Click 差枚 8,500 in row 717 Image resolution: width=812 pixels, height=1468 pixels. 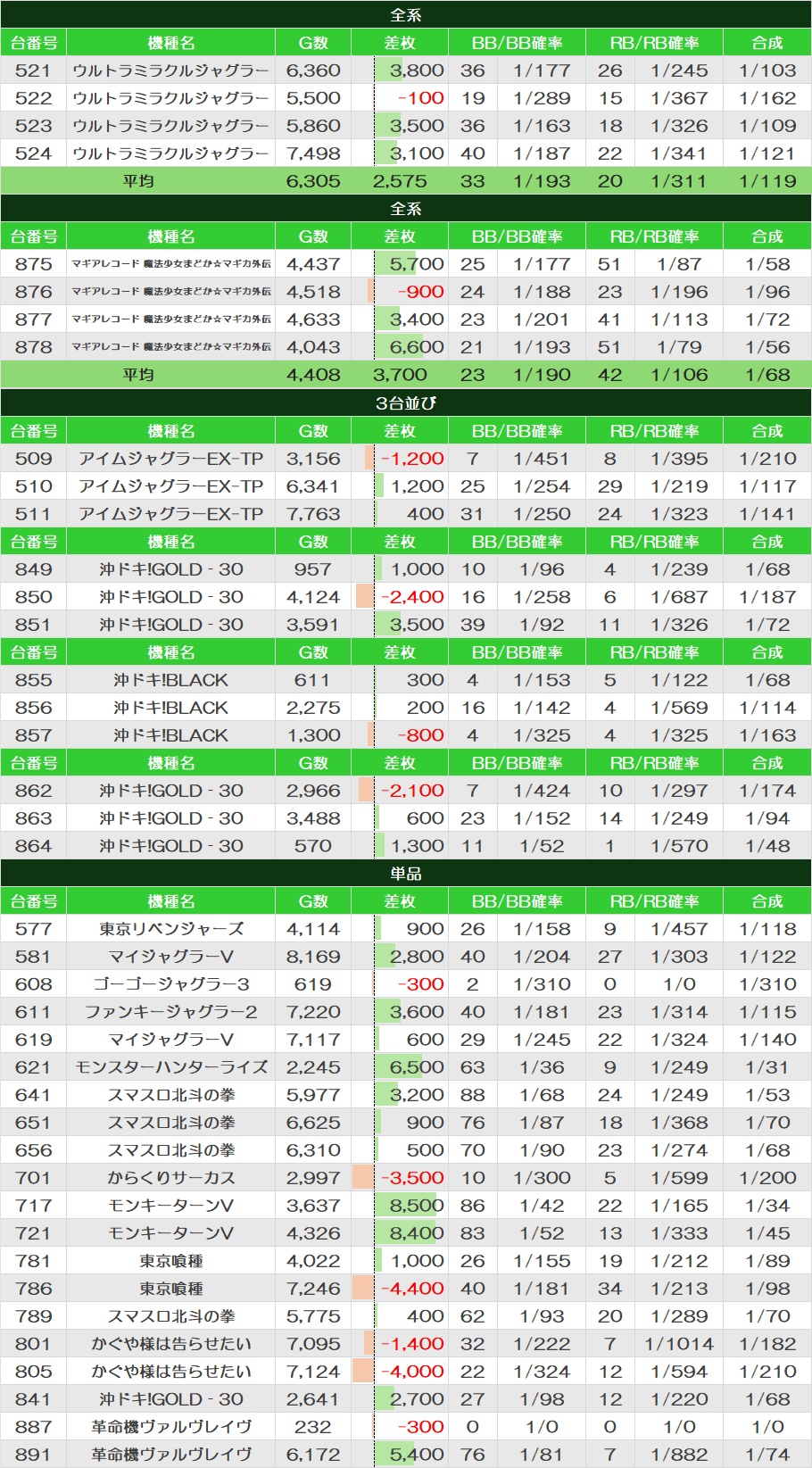pos(417,1206)
